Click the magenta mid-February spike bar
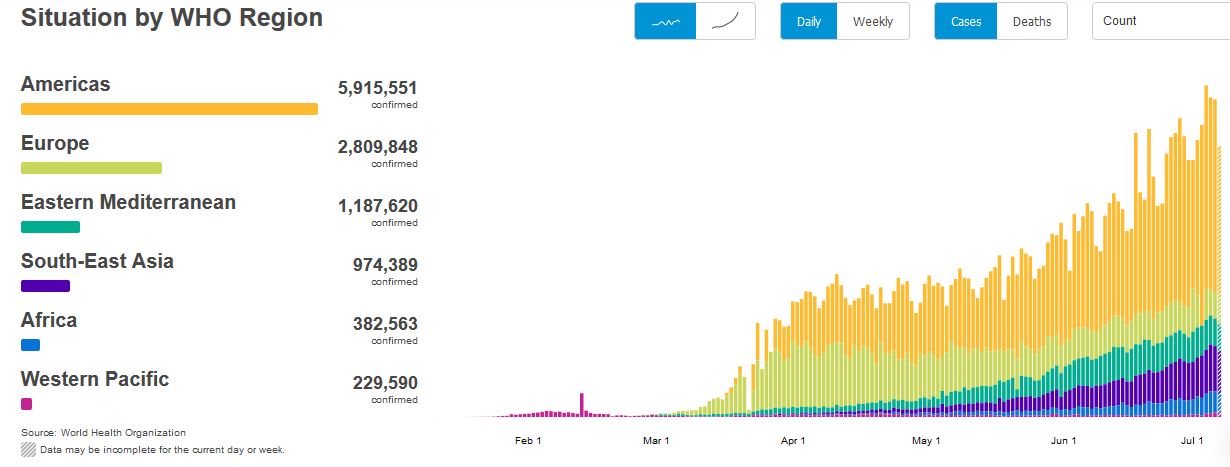1230x467 pixels. [x=581, y=404]
